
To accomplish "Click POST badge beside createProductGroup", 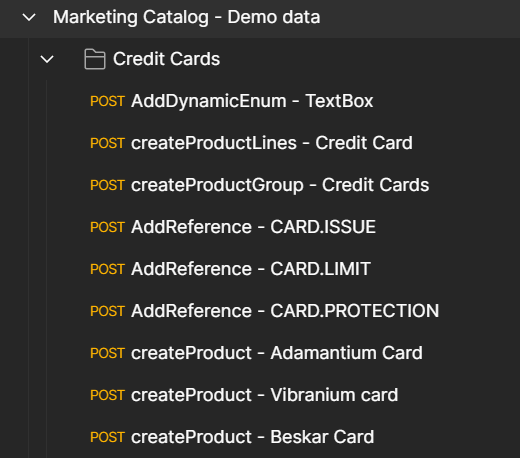I will (107, 185).
